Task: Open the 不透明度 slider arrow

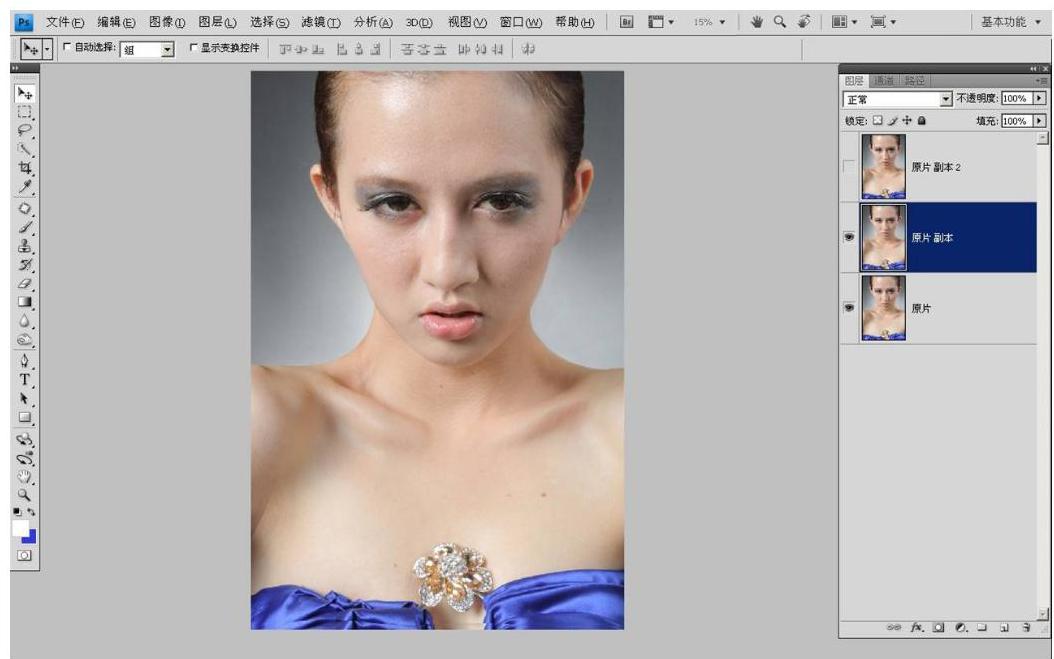Action: coord(1039,98)
